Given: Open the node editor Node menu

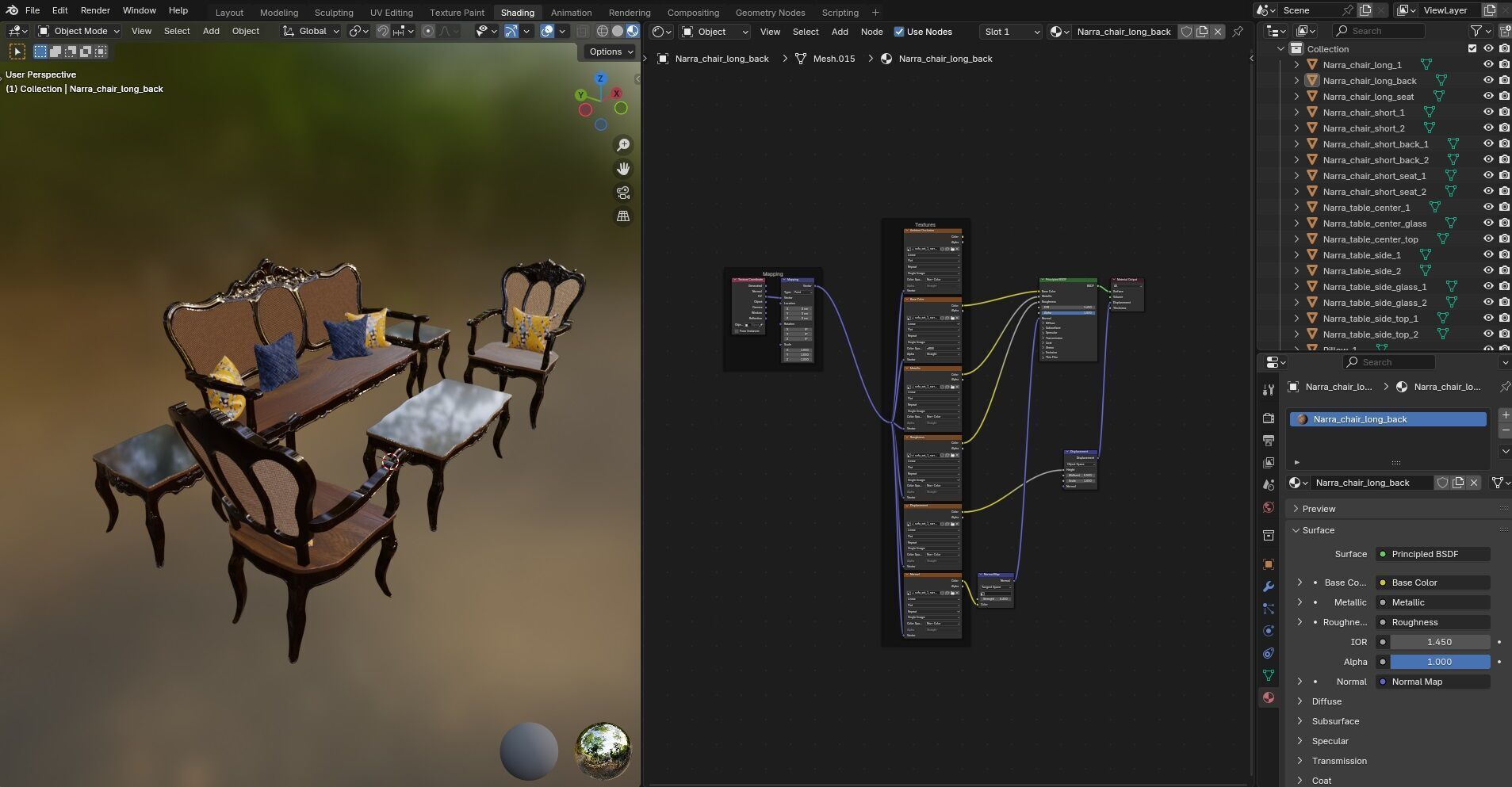Looking at the screenshot, I should 871,32.
